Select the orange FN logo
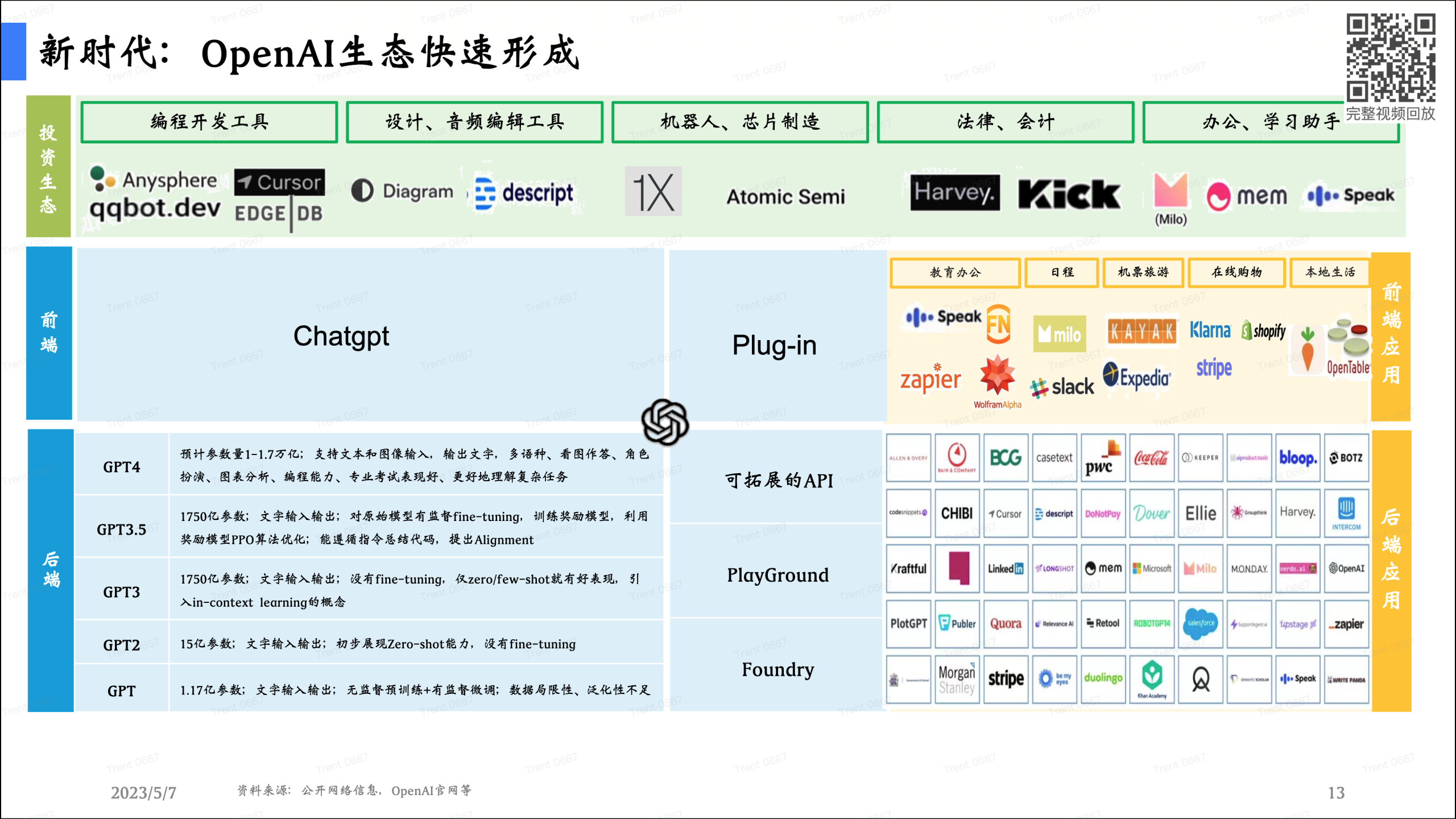Viewport: 1456px width, 819px height. (998, 324)
